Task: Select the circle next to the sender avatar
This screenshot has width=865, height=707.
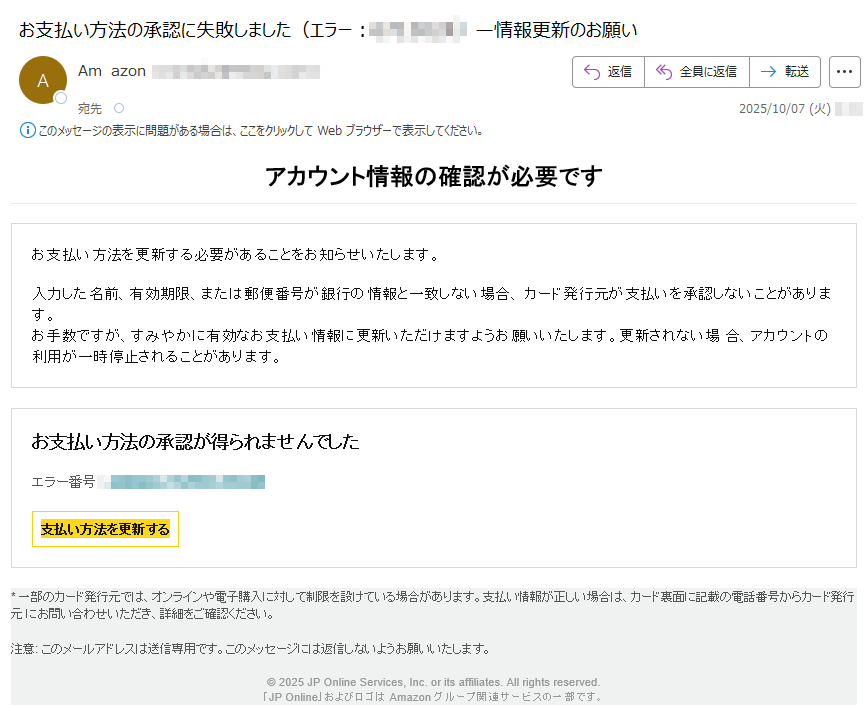Action: 59,97
